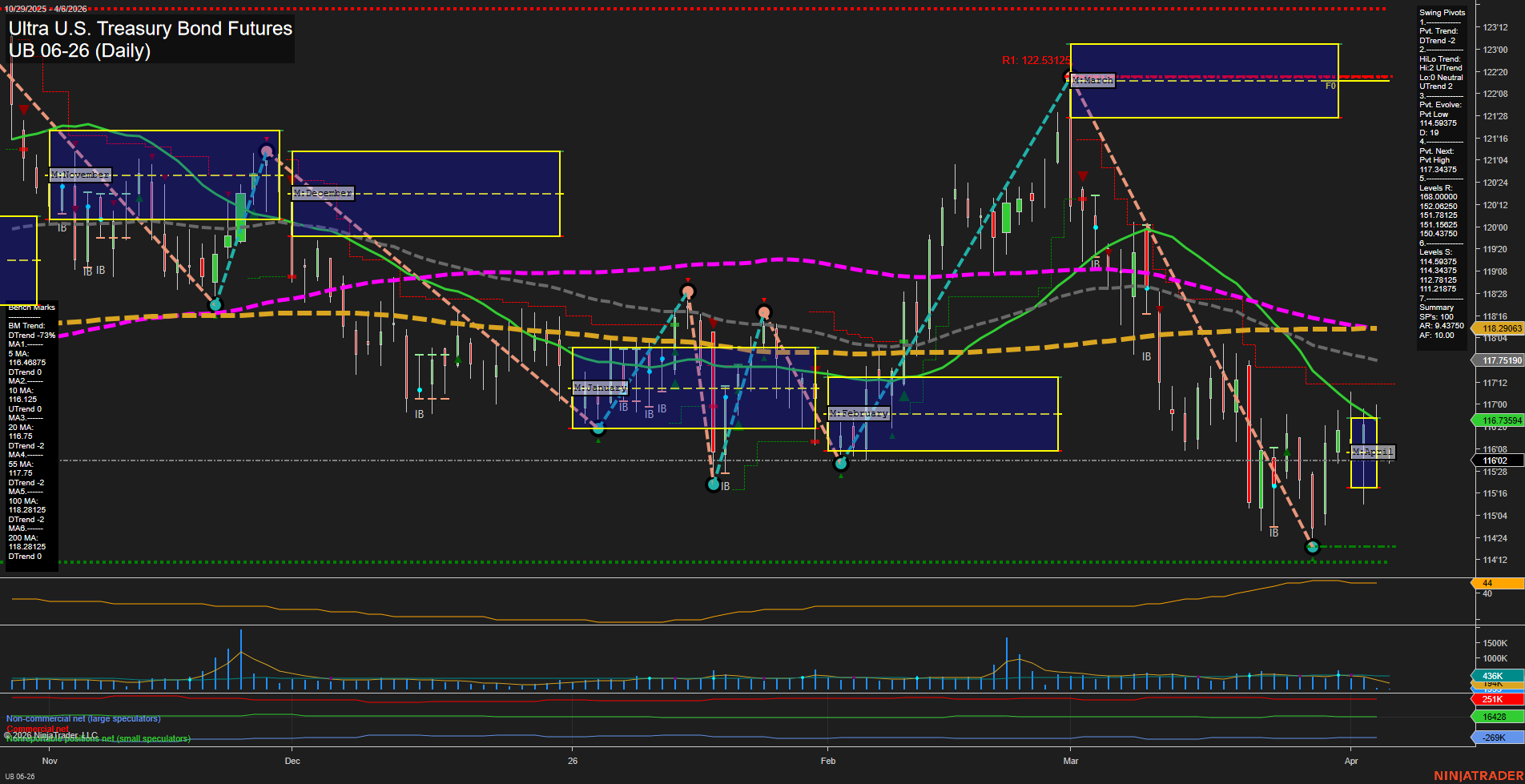Click the lowest swing pivot low circle near April

(x=1312, y=547)
